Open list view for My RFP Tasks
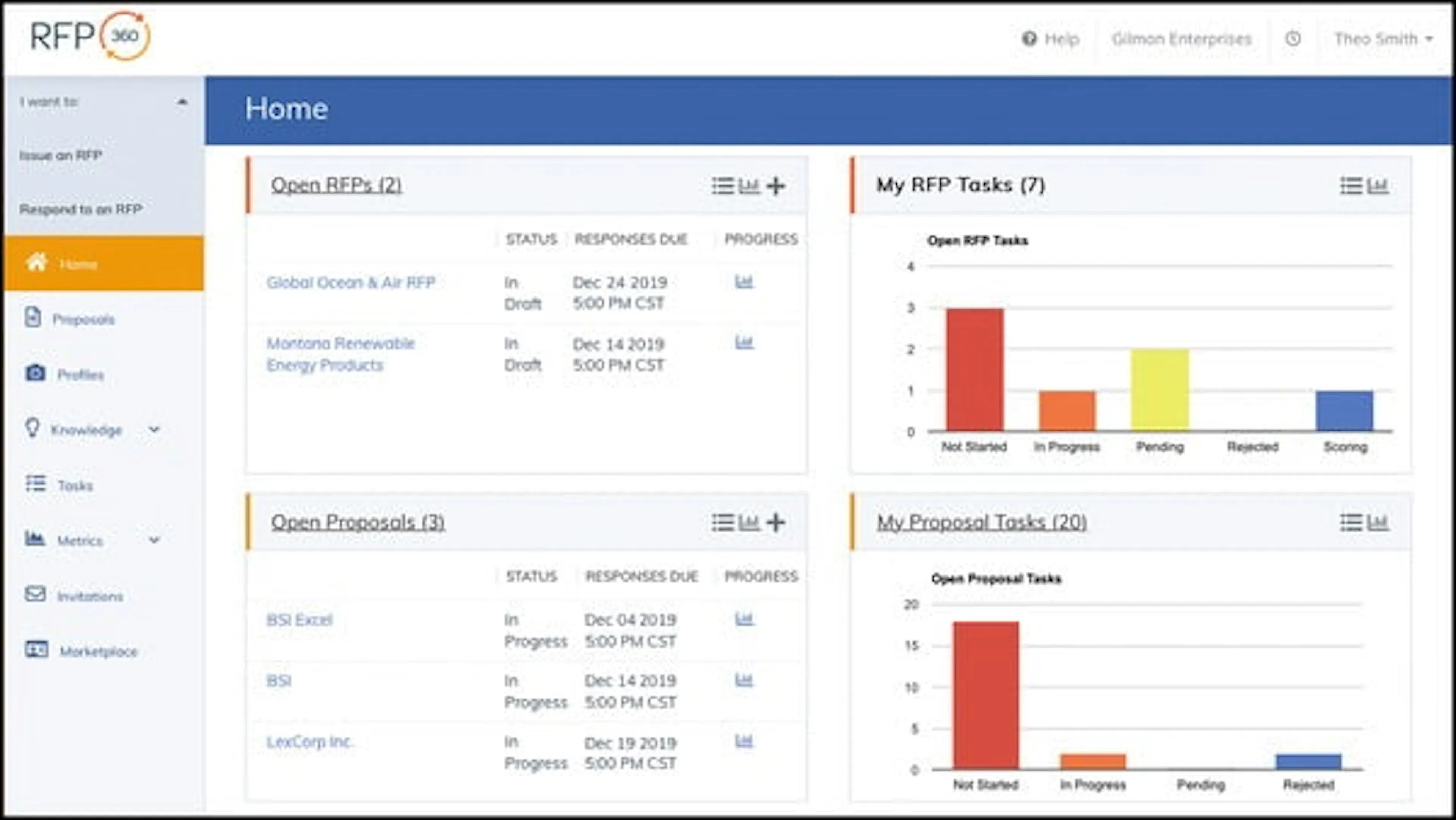Viewport: 1456px width, 820px height. point(1351,185)
